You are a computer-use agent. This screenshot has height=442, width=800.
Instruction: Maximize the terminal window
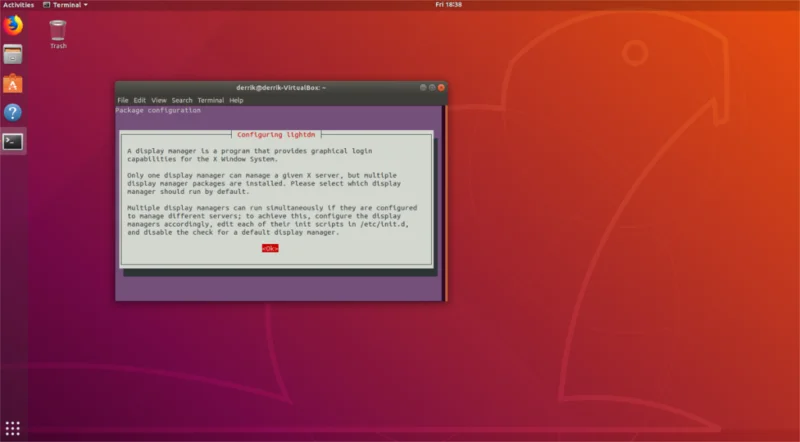click(x=432, y=87)
